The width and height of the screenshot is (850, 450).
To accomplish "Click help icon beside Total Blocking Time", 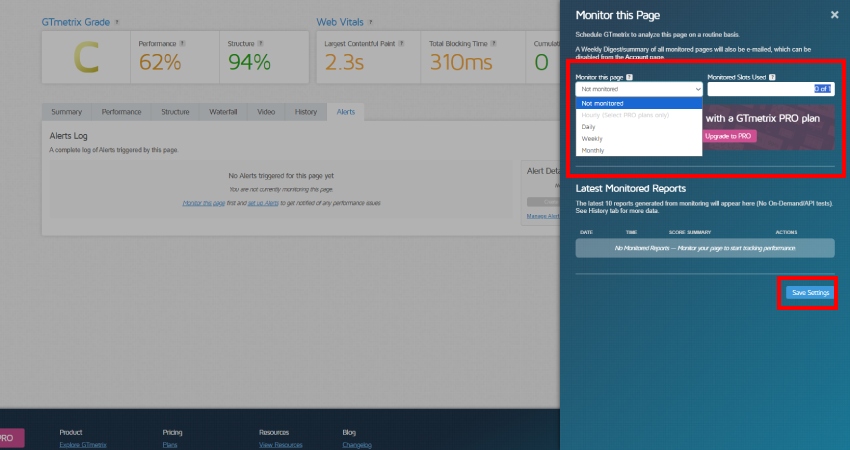I will (x=493, y=43).
